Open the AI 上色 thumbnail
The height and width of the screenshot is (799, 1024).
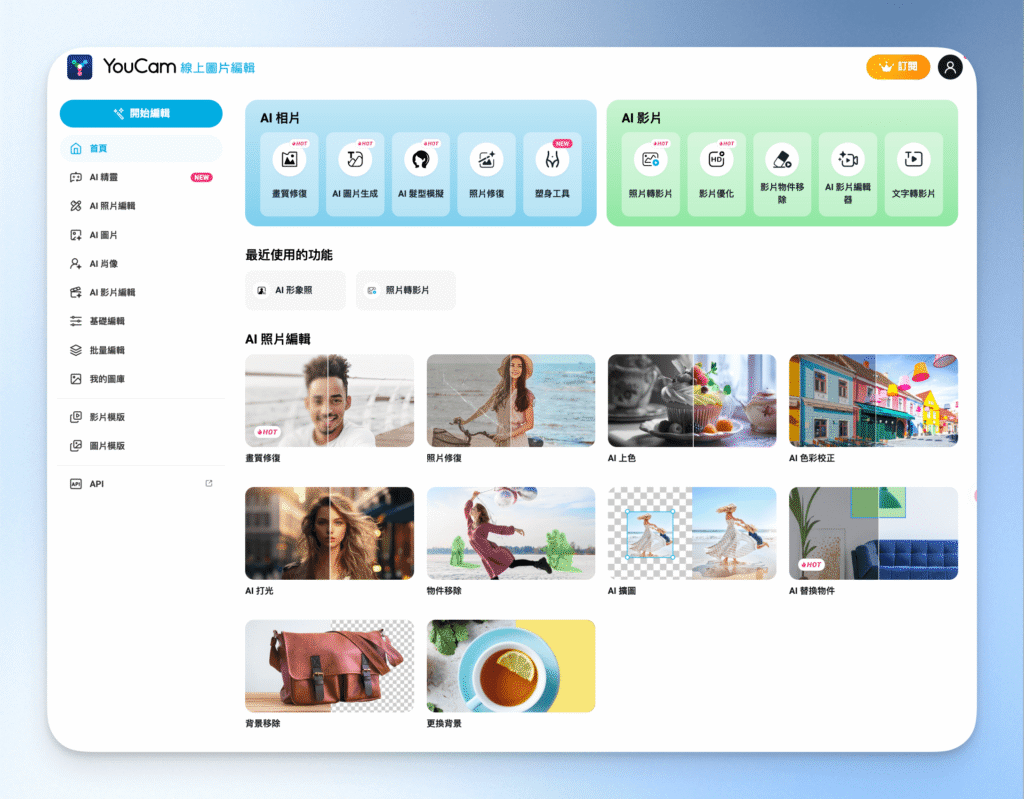coord(692,400)
